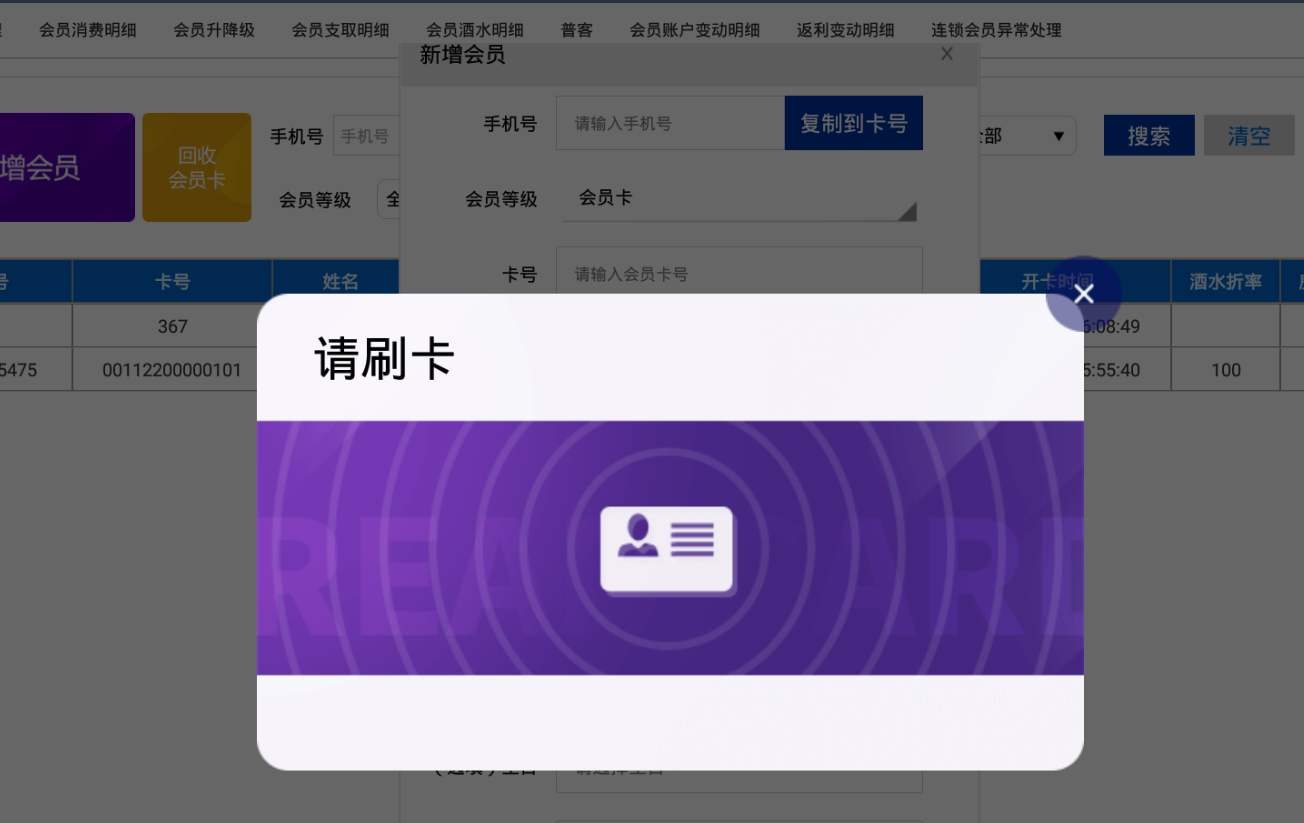Close the 请刷卡 card swipe popup
Image resolution: width=1304 pixels, height=823 pixels.
pyautogui.click(x=1084, y=294)
